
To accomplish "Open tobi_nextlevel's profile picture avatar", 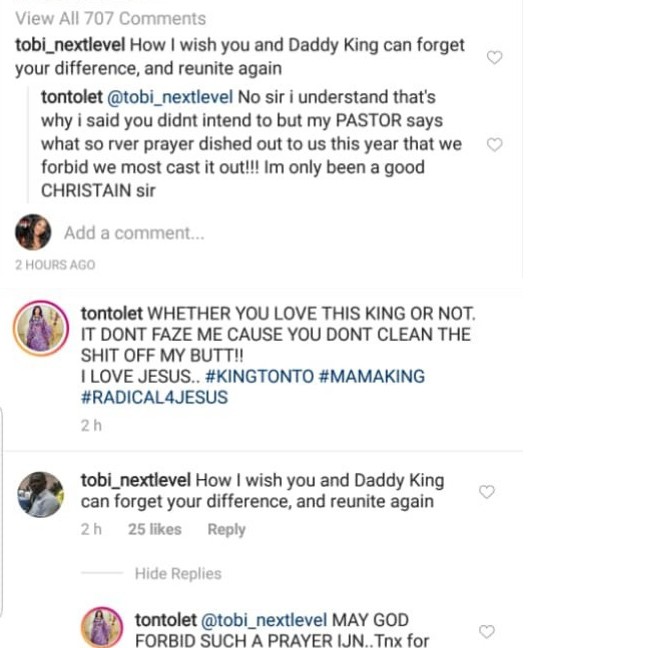I will [42, 493].
